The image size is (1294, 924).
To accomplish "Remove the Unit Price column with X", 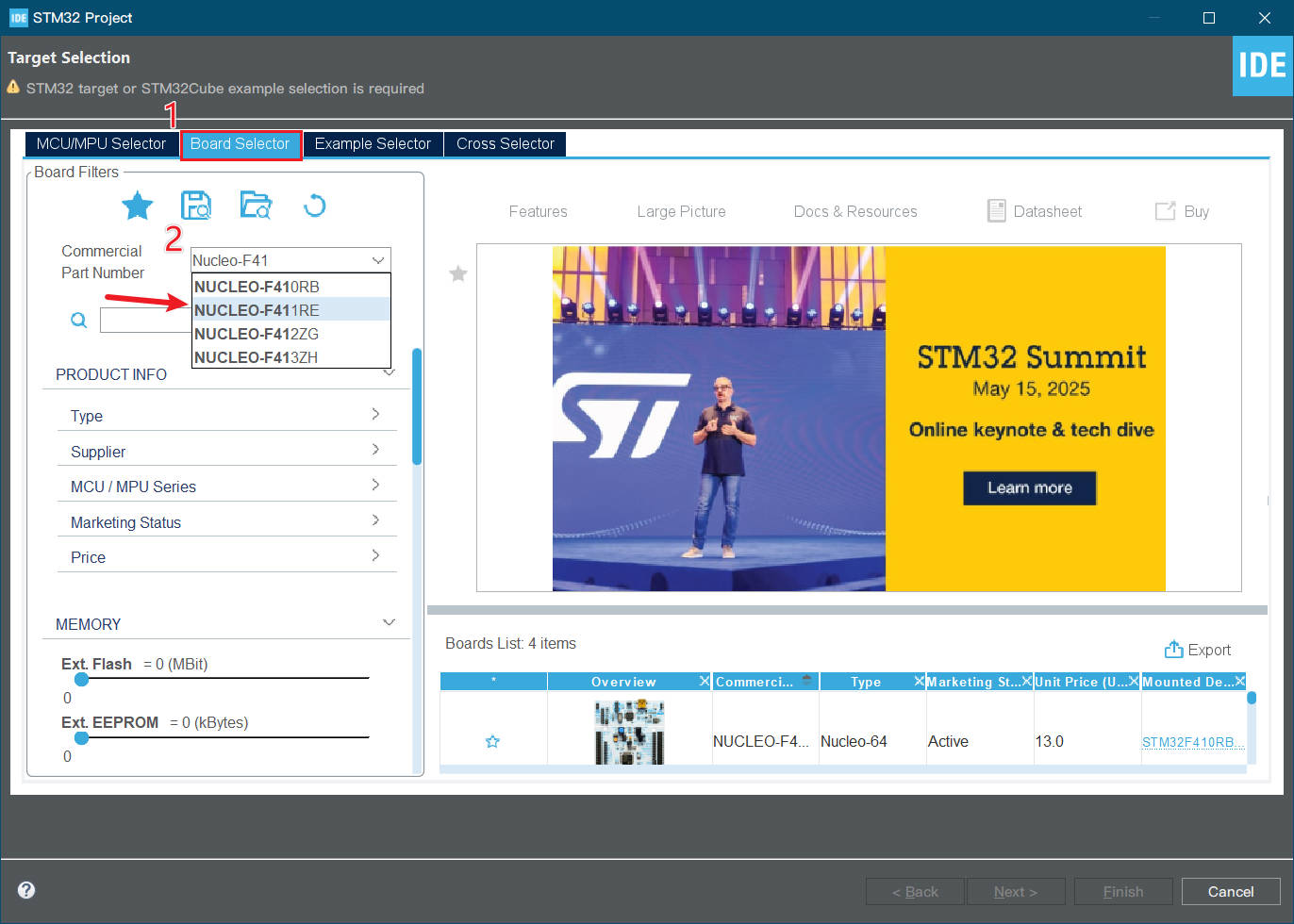I will (1134, 681).
